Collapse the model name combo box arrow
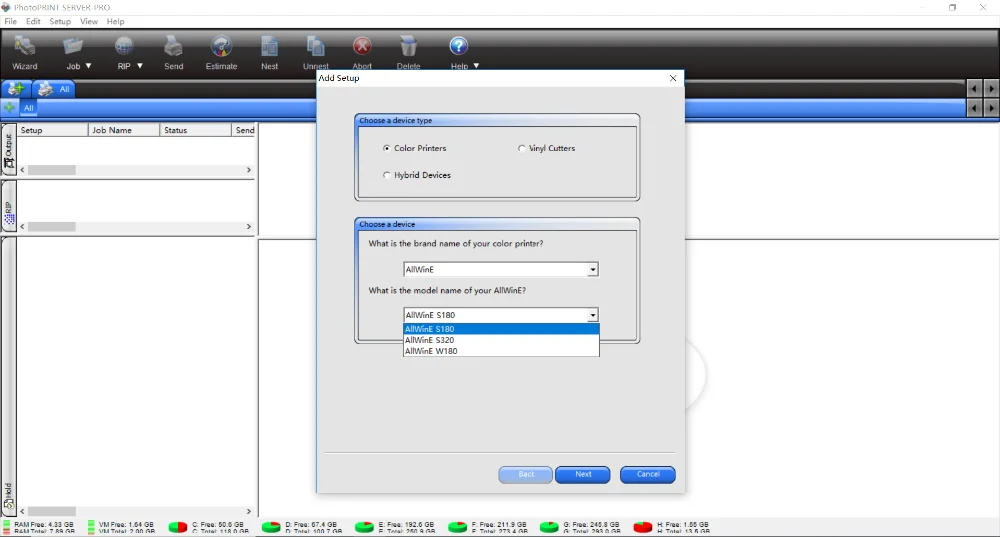This screenshot has width=1000, height=537. pos(592,315)
